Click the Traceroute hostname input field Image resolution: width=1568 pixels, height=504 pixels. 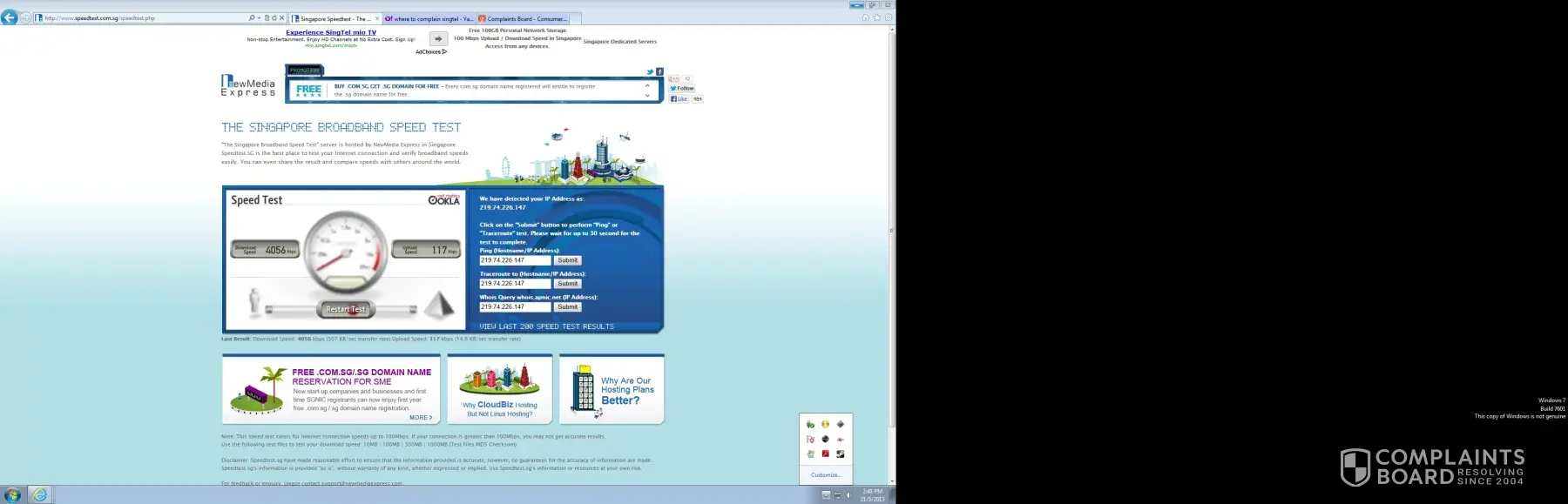[516, 284]
